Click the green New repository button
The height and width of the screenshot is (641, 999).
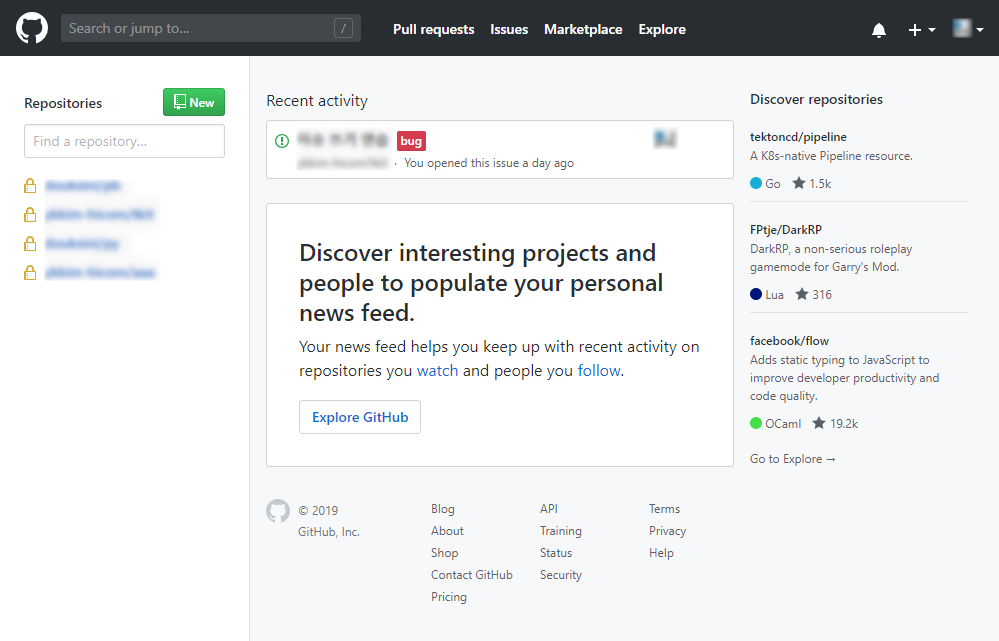[x=194, y=102]
